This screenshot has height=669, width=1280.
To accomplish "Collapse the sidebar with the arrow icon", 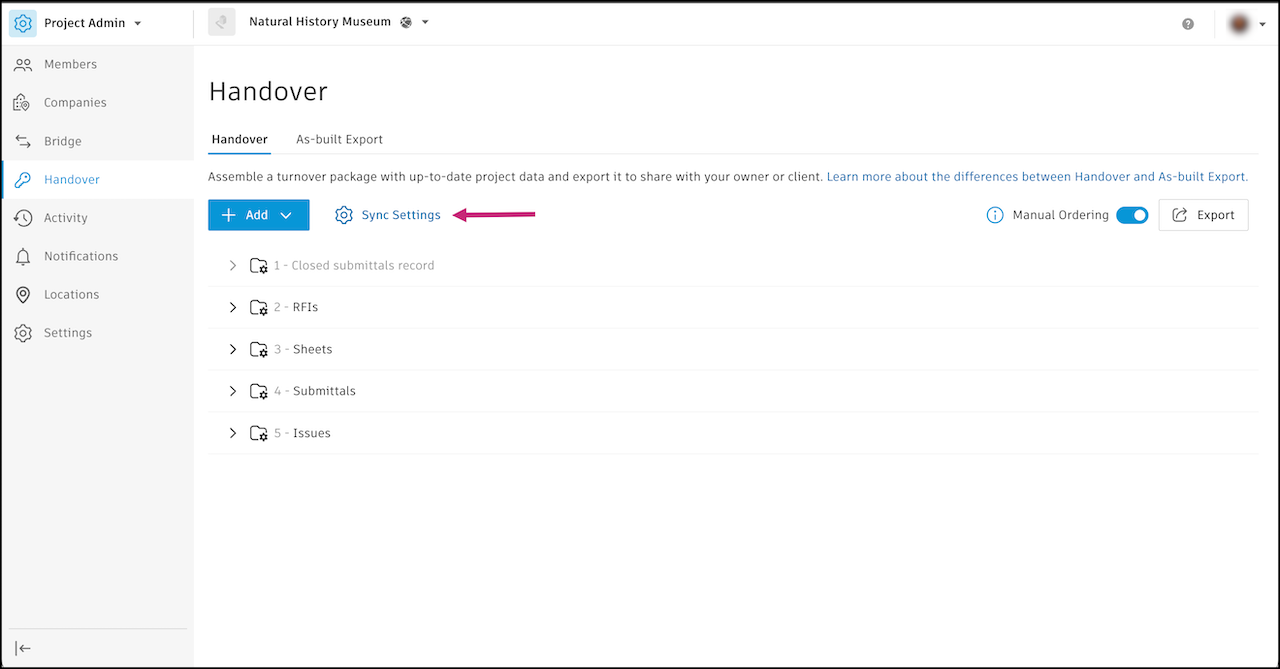I will [x=23, y=648].
